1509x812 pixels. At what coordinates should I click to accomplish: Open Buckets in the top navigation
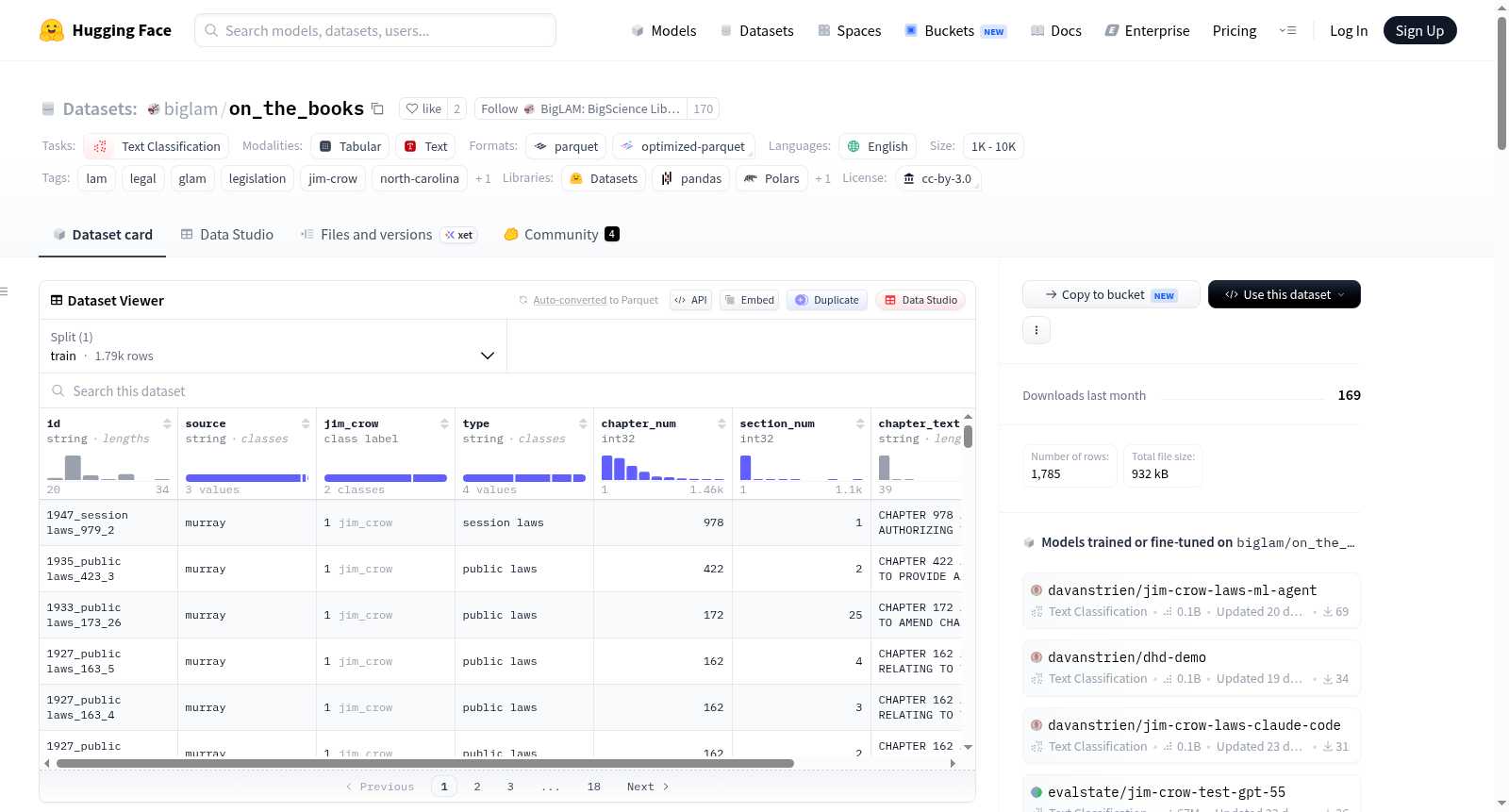click(955, 30)
